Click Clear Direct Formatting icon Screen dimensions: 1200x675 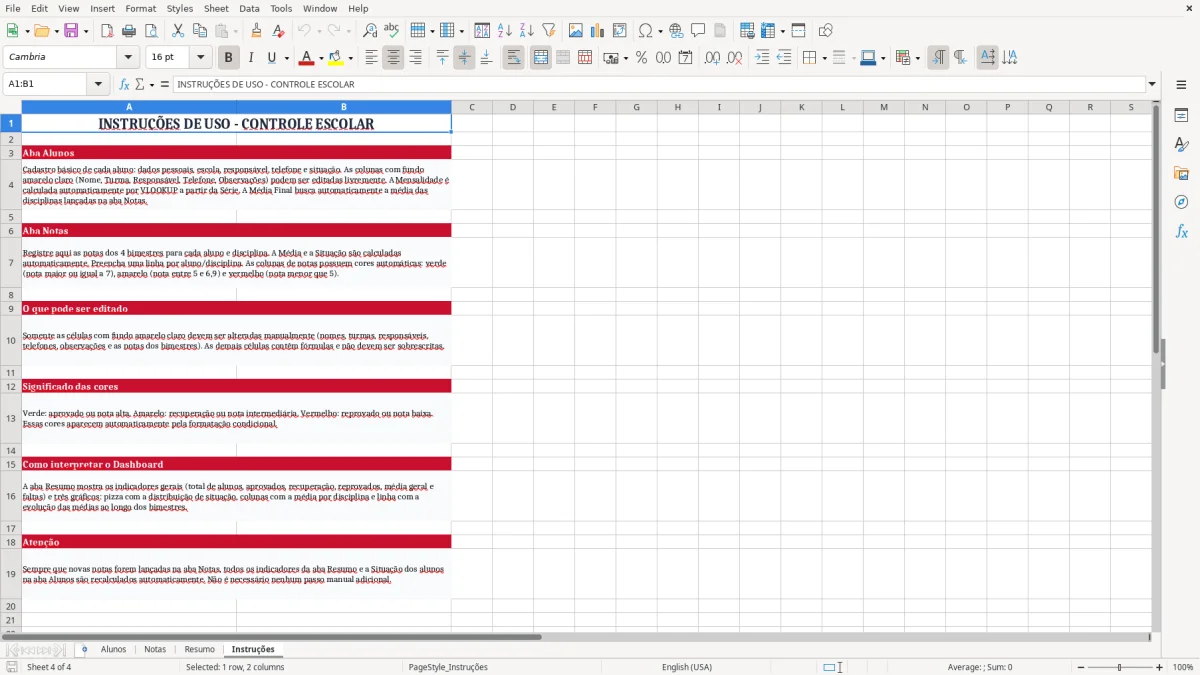279,31
